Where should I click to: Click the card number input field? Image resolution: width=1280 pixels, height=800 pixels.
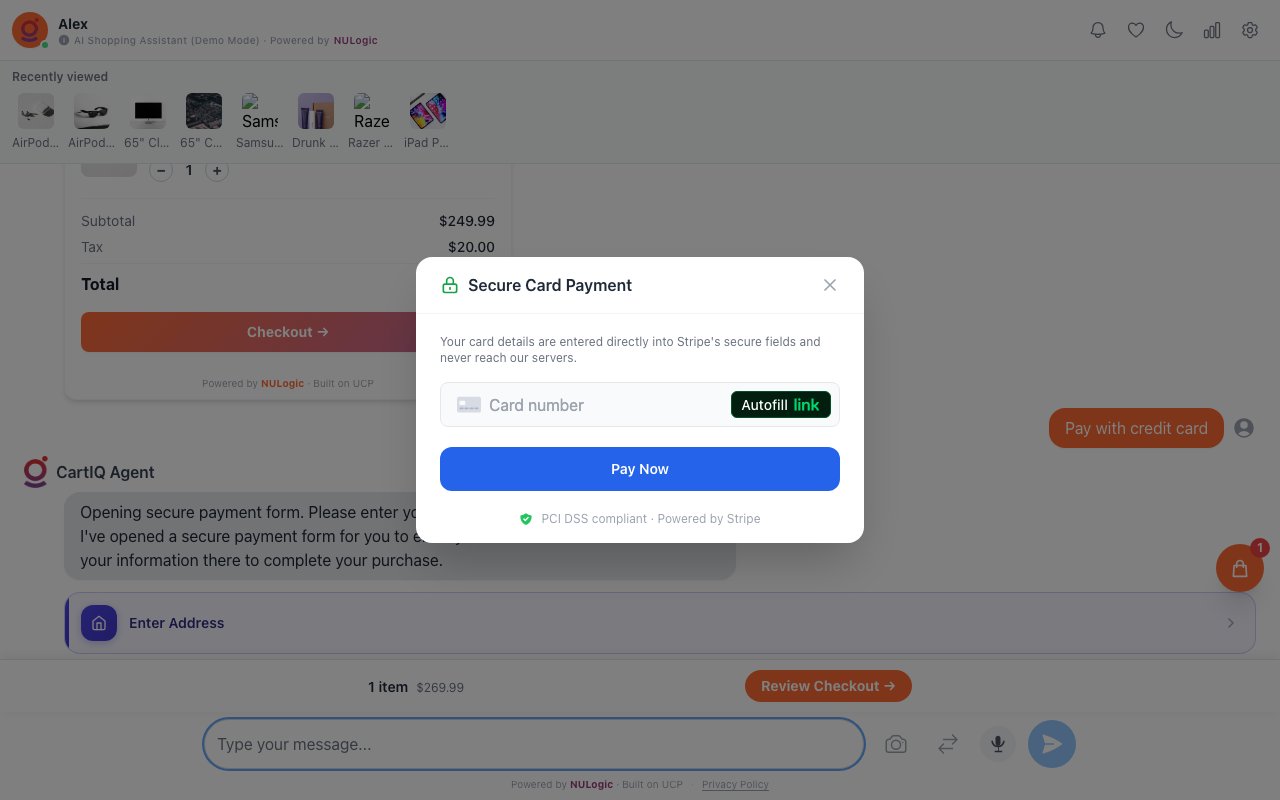(x=580, y=405)
